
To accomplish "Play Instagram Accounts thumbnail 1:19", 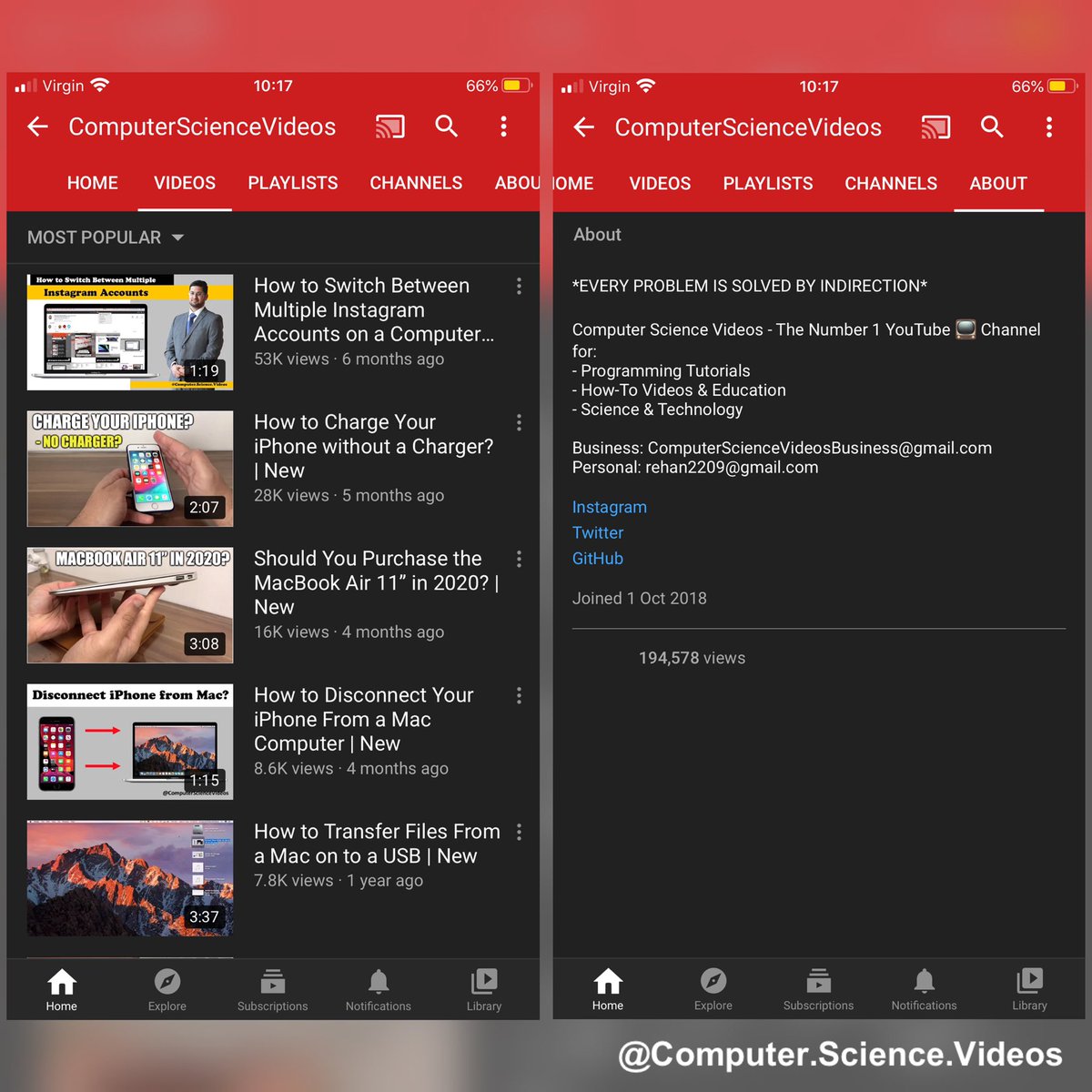I will pos(130,332).
